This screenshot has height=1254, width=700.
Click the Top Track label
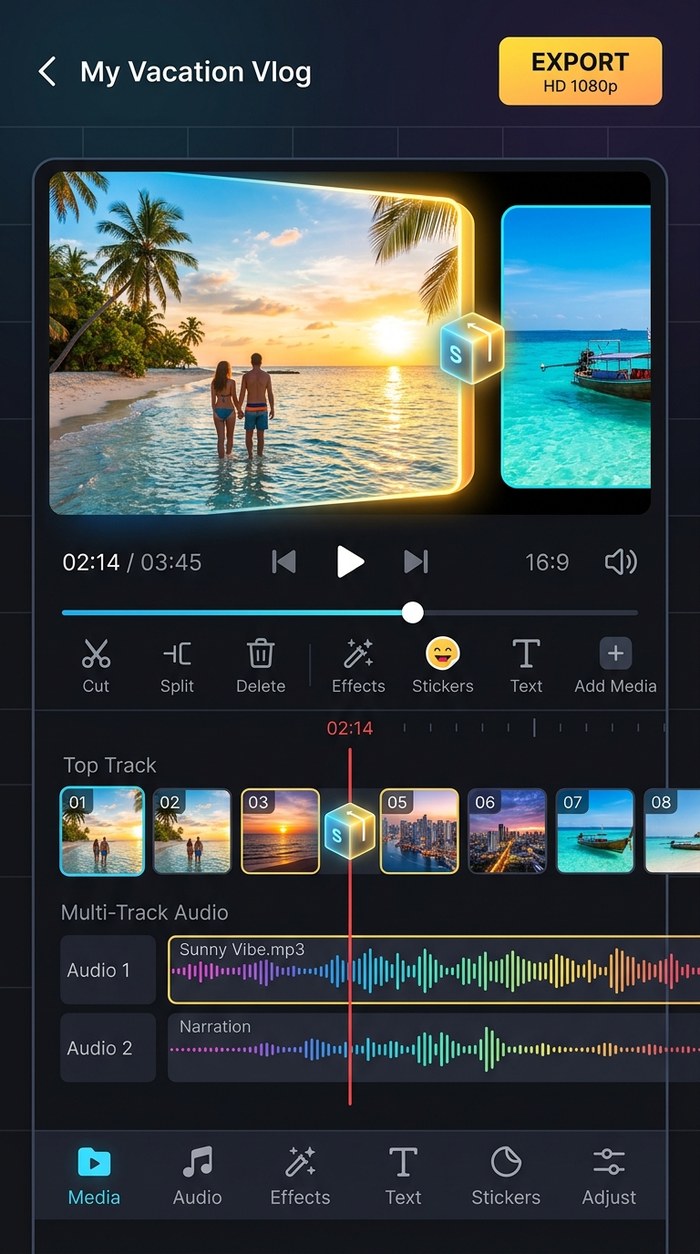[110, 765]
